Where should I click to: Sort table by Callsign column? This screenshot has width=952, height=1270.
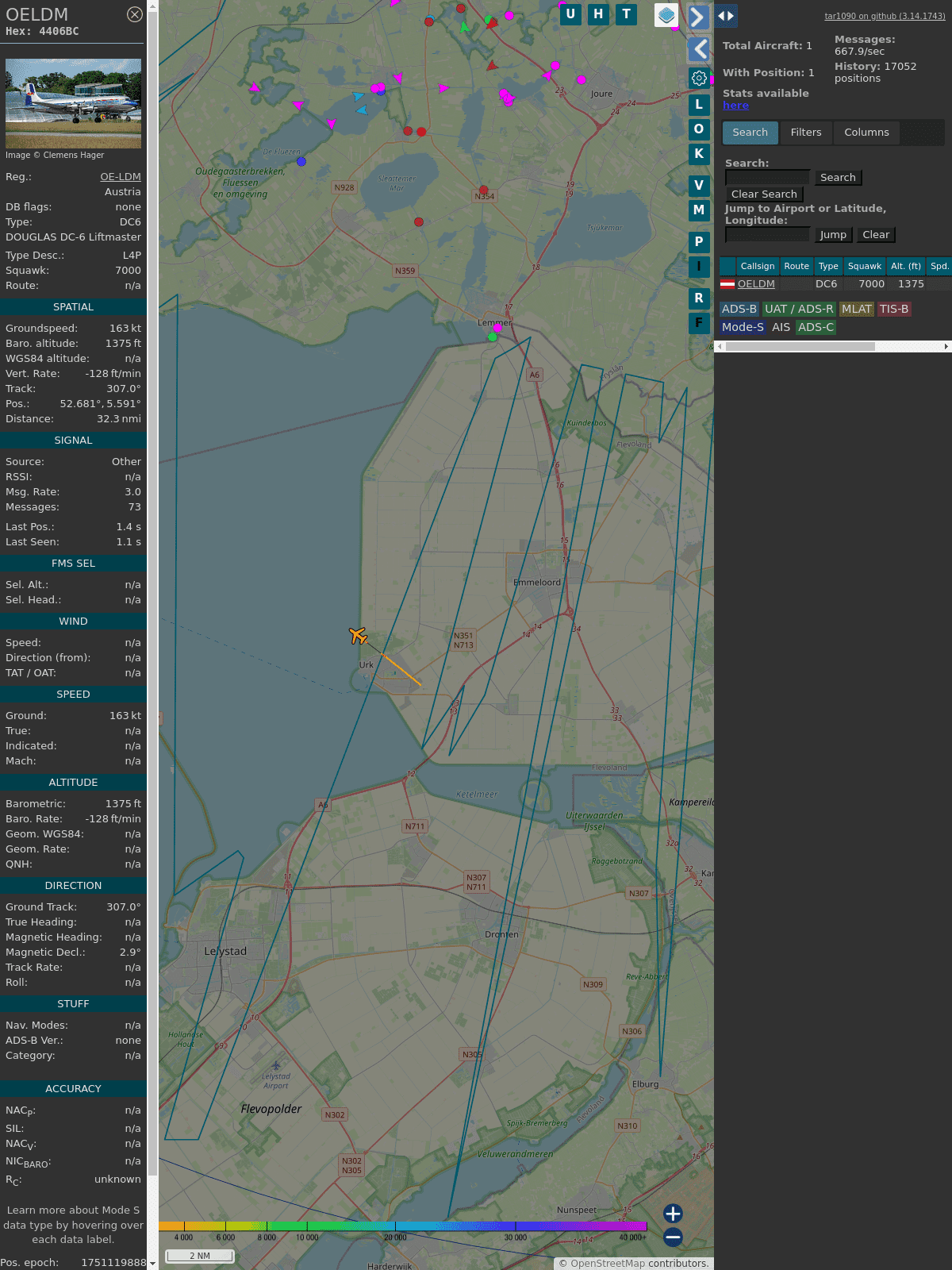(x=758, y=266)
